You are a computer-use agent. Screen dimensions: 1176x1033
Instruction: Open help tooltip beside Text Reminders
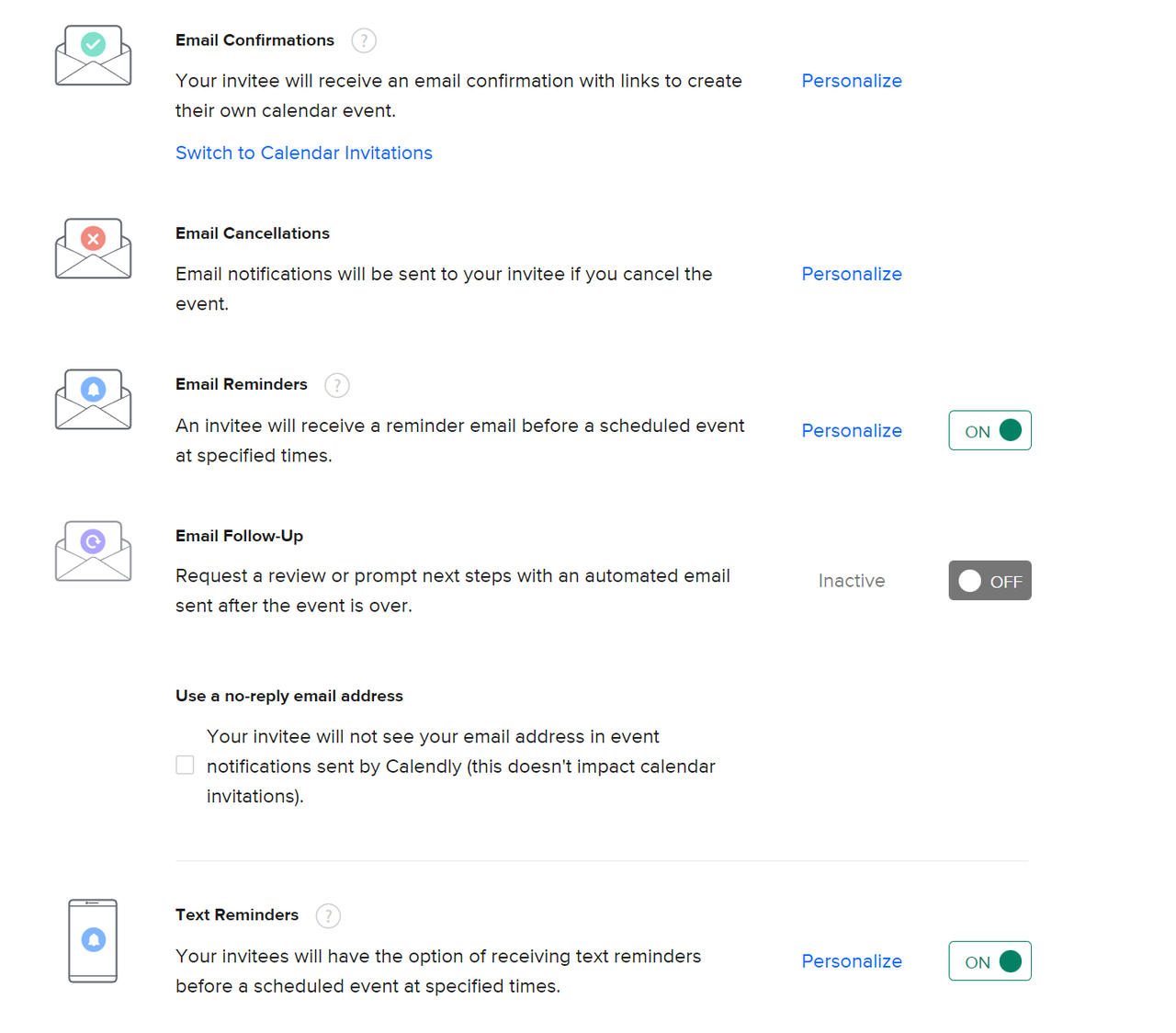[328, 915]
